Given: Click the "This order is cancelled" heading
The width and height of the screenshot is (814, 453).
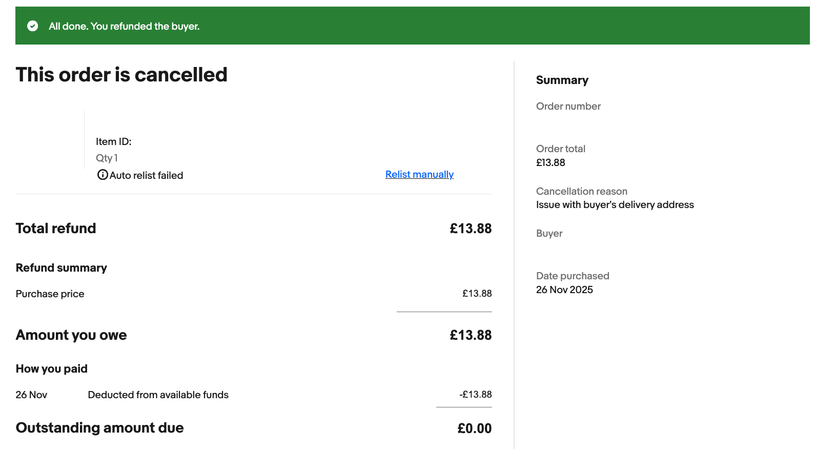Looking at the screenshot, I should pos(121,75).
